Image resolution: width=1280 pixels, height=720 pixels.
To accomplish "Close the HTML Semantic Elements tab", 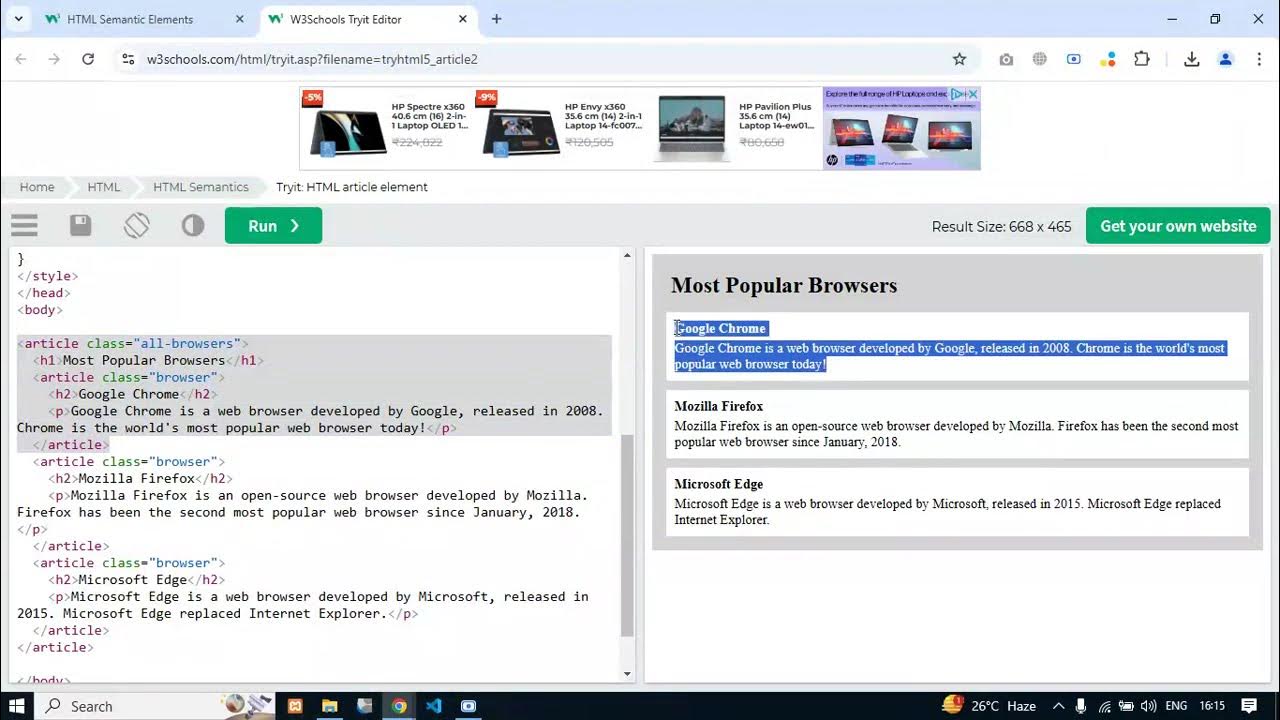I will click(239, 19).
